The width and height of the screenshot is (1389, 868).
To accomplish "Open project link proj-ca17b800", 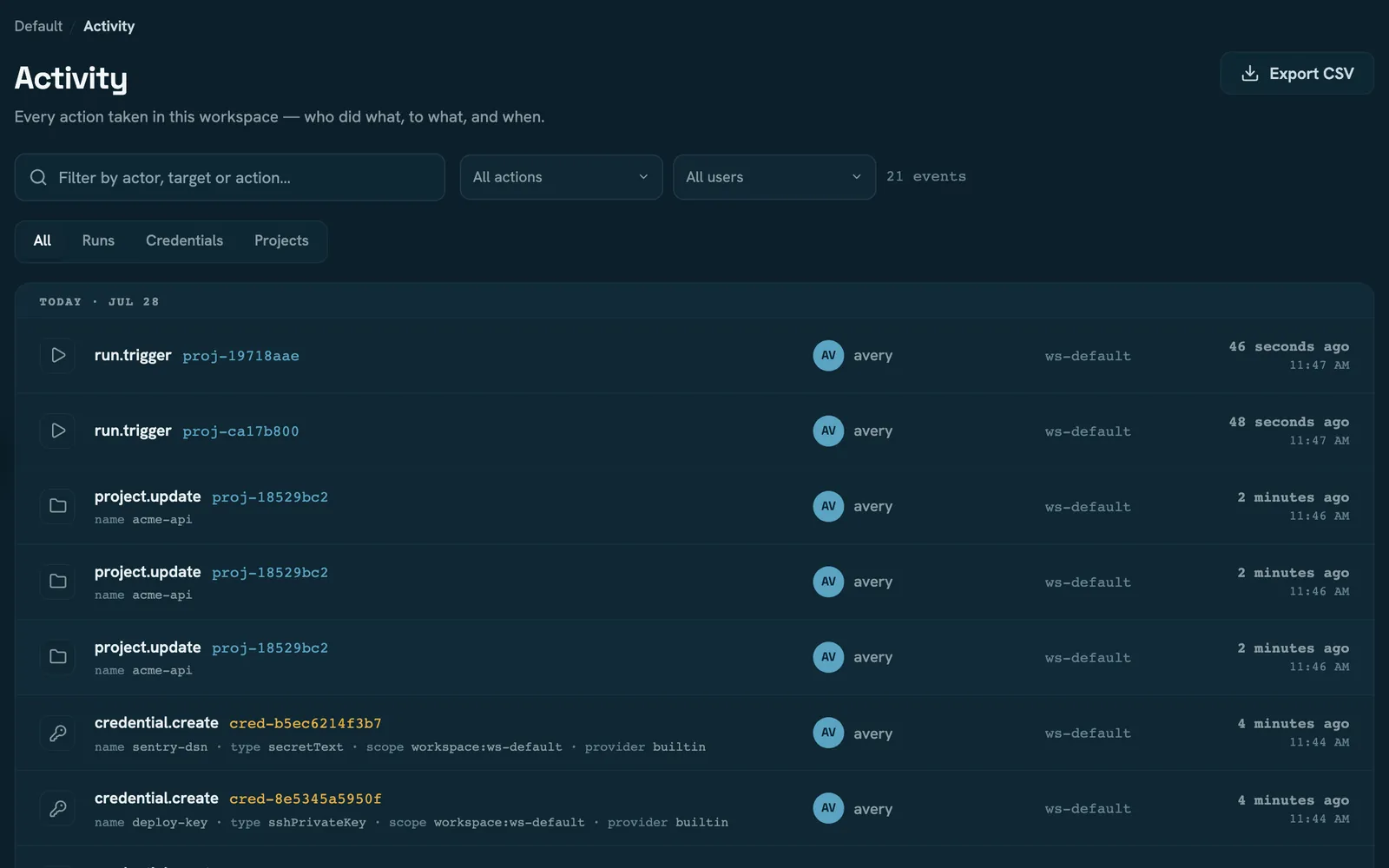I will tap(240, 431).
